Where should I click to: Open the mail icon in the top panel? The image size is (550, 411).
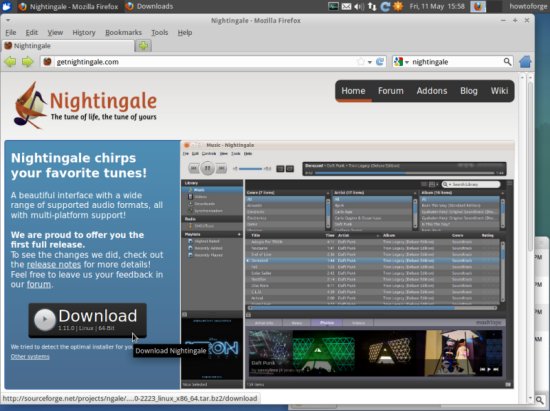346,6
